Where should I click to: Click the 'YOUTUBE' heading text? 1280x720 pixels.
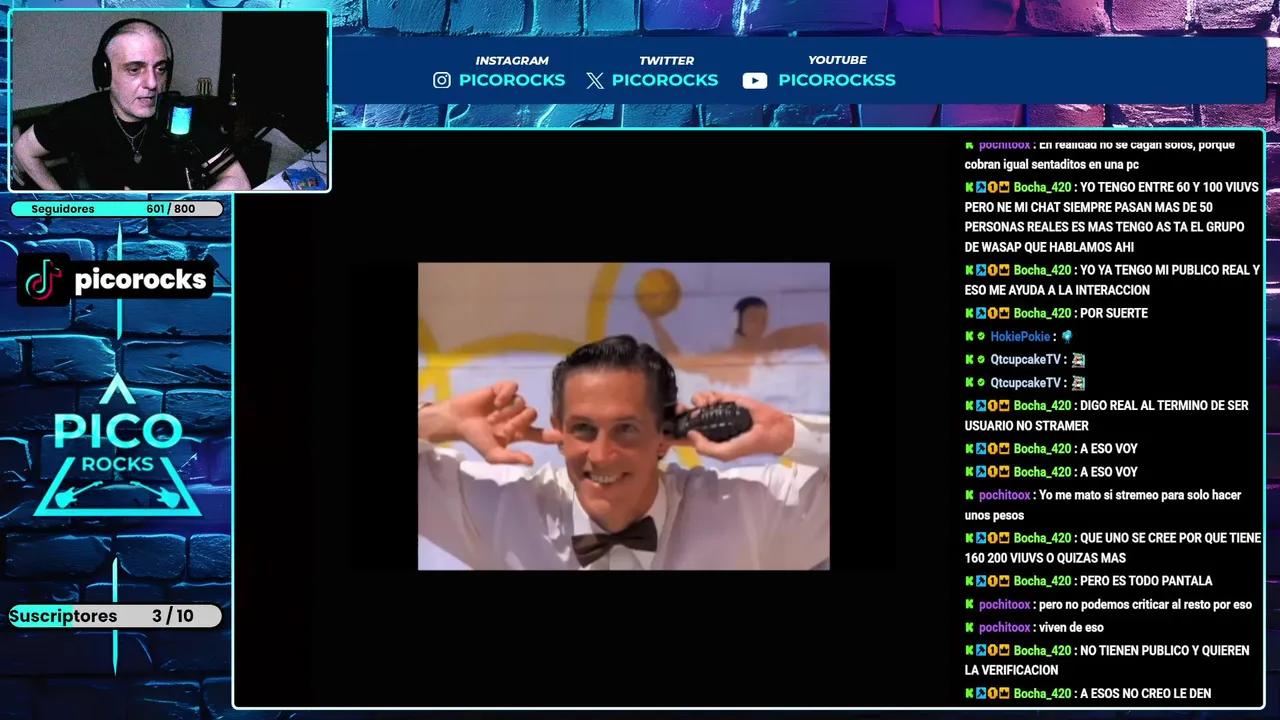tap(837, 60)
